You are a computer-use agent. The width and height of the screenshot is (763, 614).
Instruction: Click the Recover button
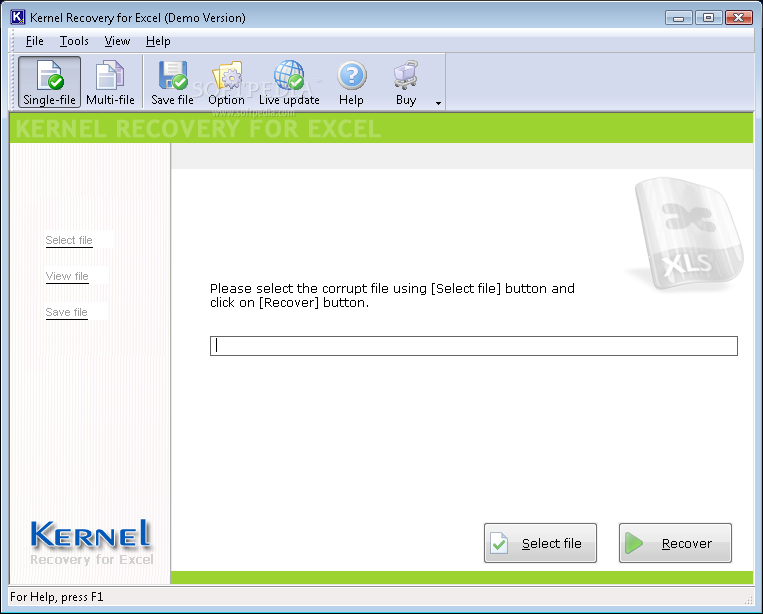[x=675, y=543]
